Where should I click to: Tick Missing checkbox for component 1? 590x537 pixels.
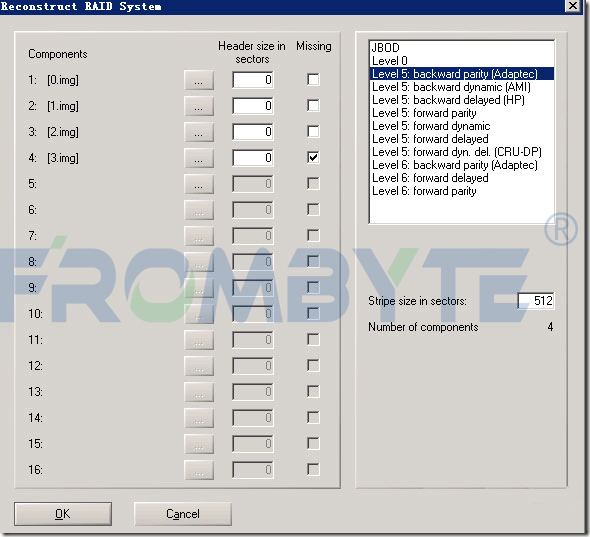pyautogui.click(x=313, y=79)
